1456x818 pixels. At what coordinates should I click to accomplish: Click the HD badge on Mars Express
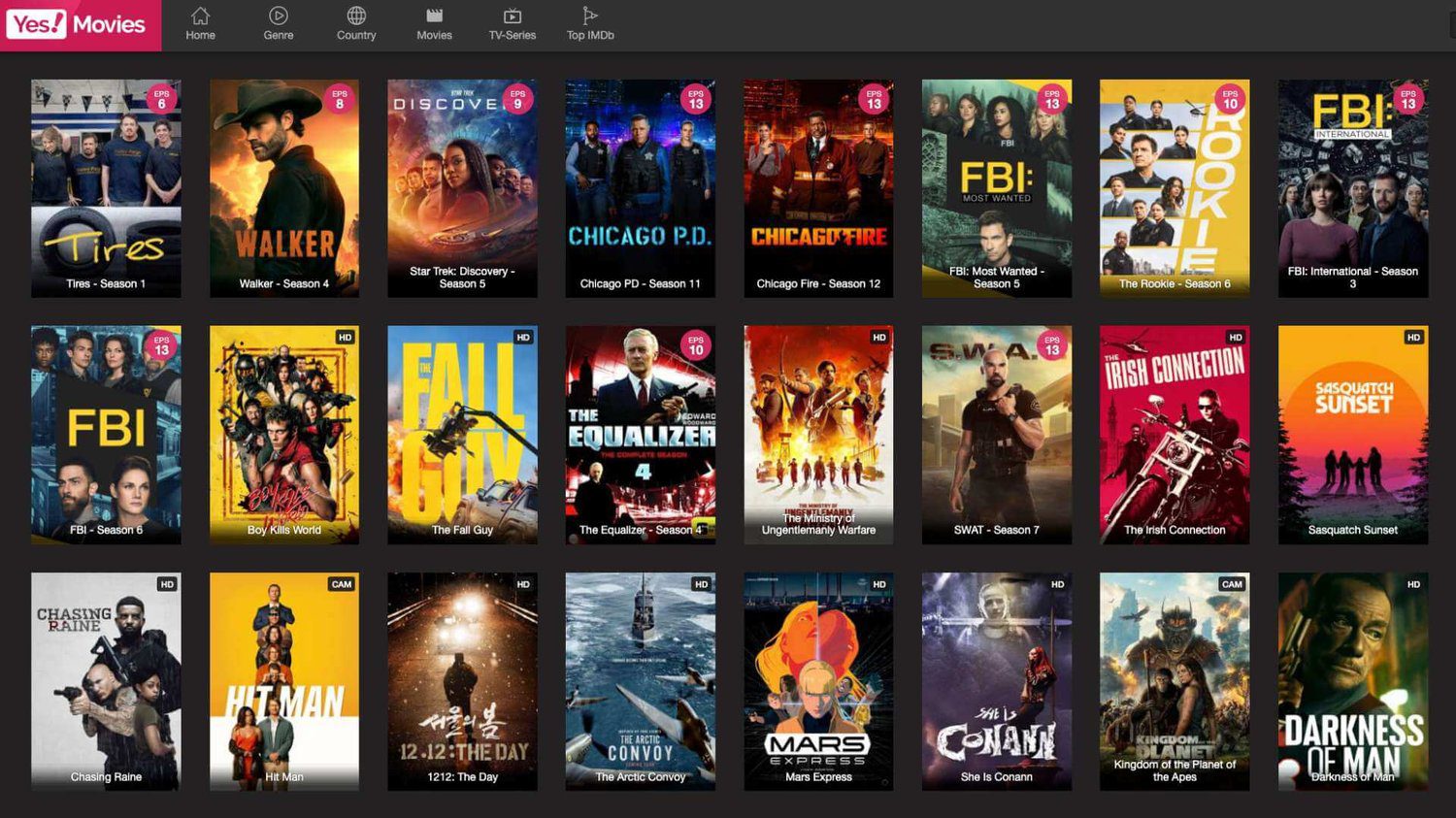(879, 584)
